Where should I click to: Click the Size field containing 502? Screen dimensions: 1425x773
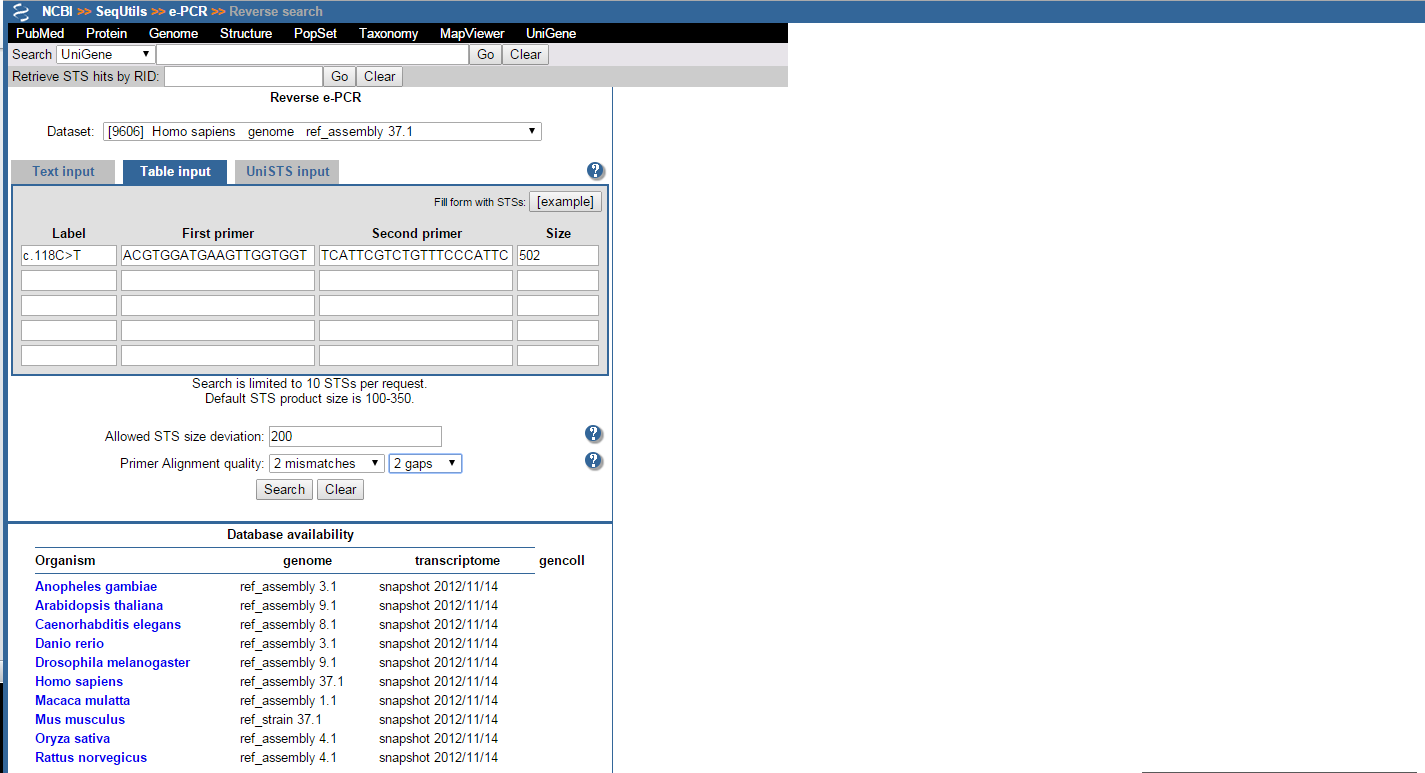click(558, 256)
